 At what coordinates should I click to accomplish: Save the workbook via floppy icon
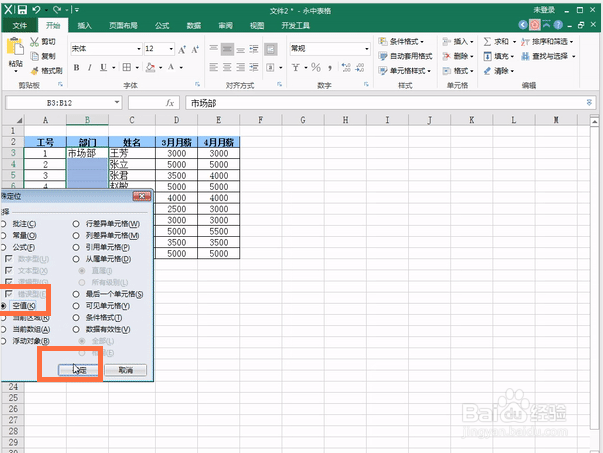coord(23,10)
